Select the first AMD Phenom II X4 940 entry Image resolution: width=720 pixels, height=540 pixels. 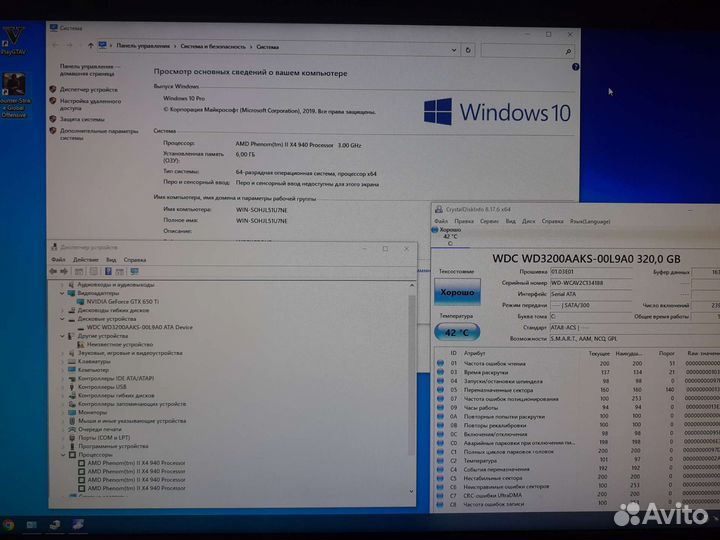pyautogui.click(x=136, y=463)
